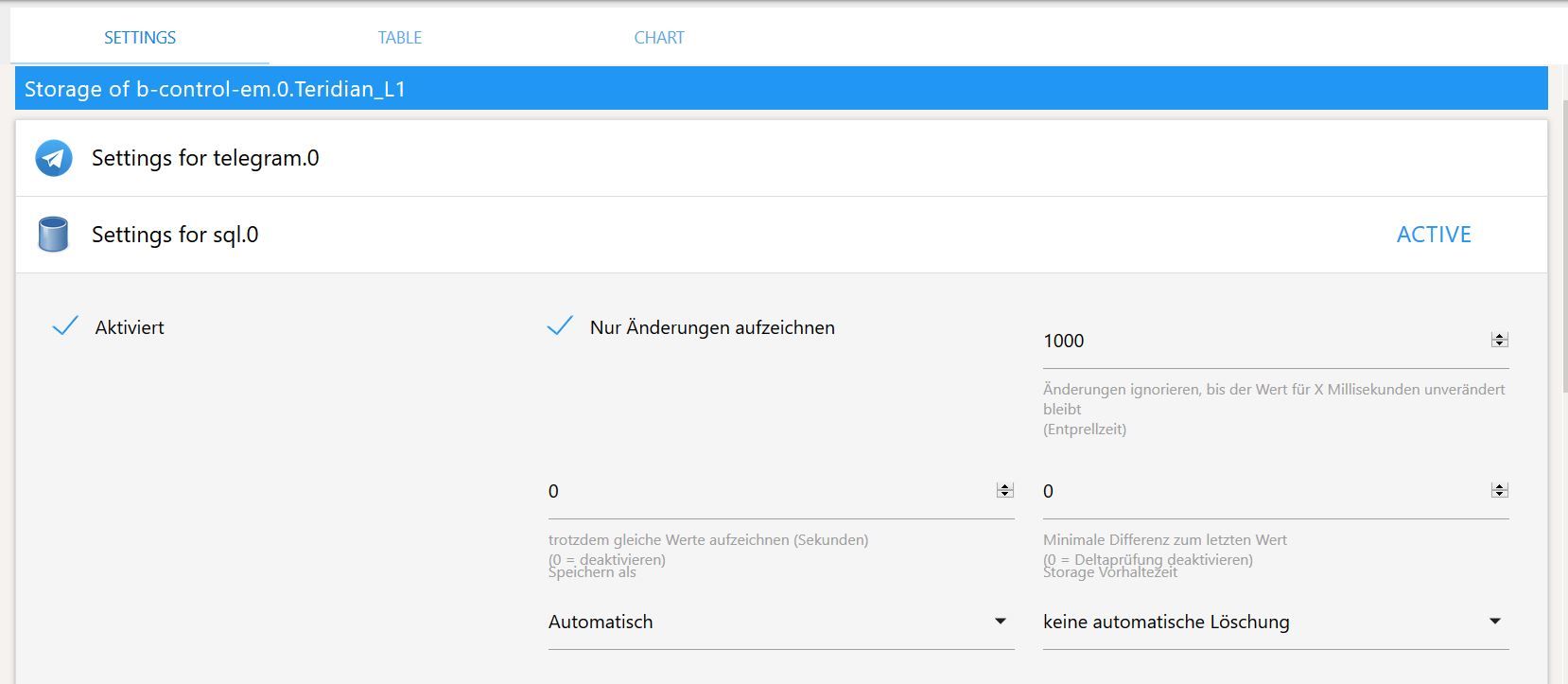Click the Storage of b-control-em.0.Teridian_L1 header
This screenshot has height=684, width=1568.
(781, 89)
